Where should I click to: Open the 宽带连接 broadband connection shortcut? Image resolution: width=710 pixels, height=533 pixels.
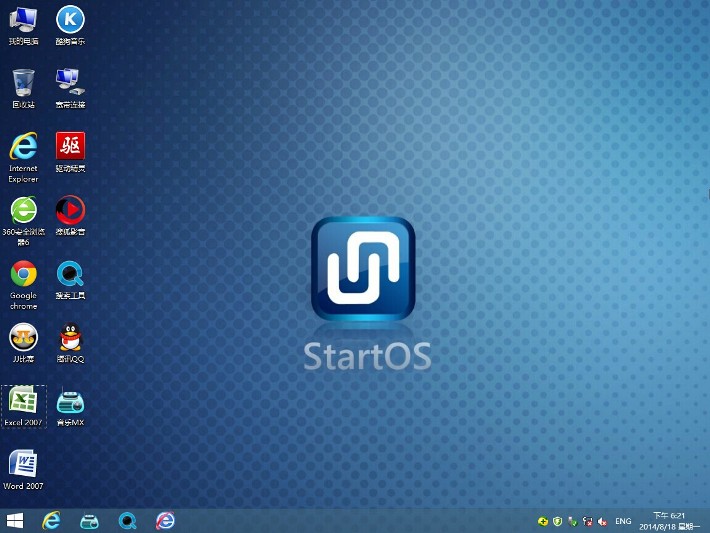(70, 89)
